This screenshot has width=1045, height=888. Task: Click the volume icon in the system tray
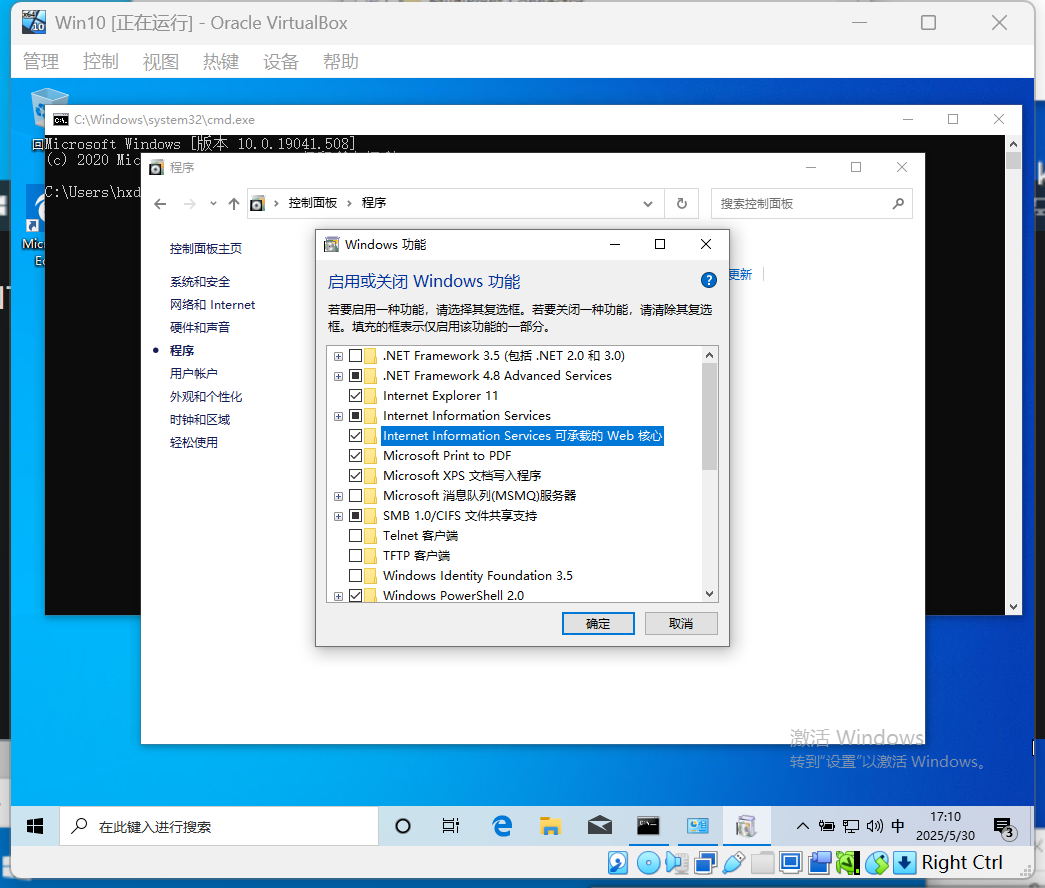[874, 826]
